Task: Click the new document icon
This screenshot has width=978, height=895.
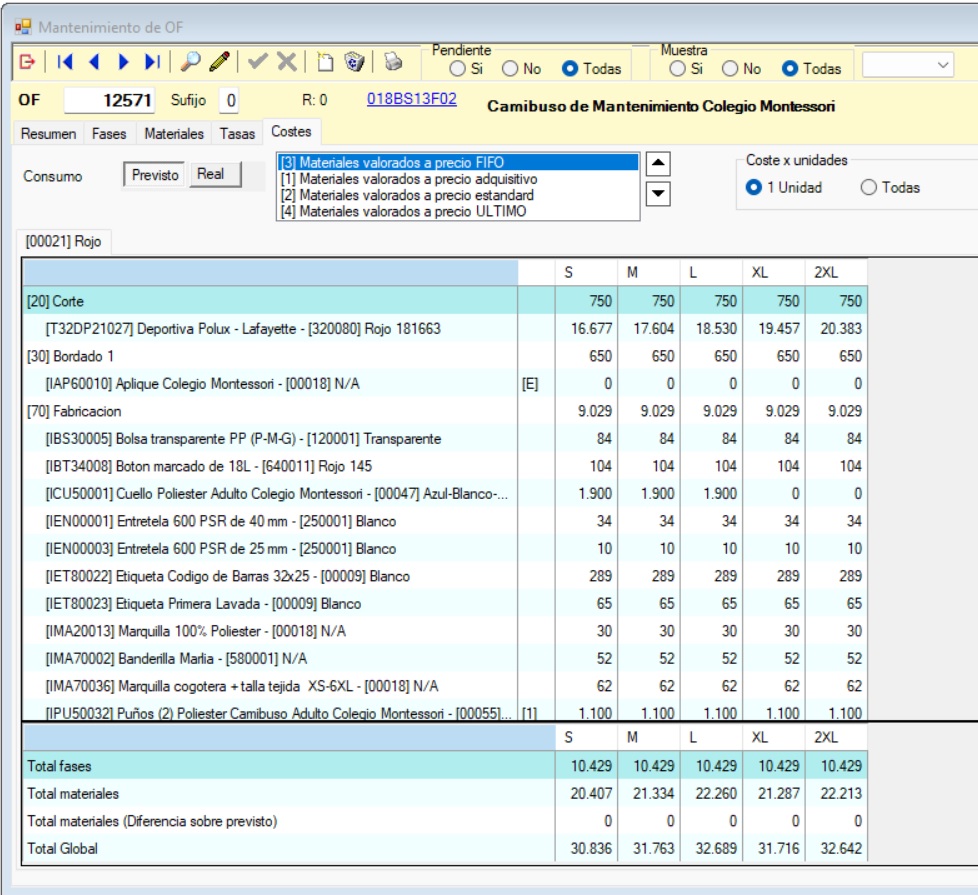Action: [x=325, y=63]
